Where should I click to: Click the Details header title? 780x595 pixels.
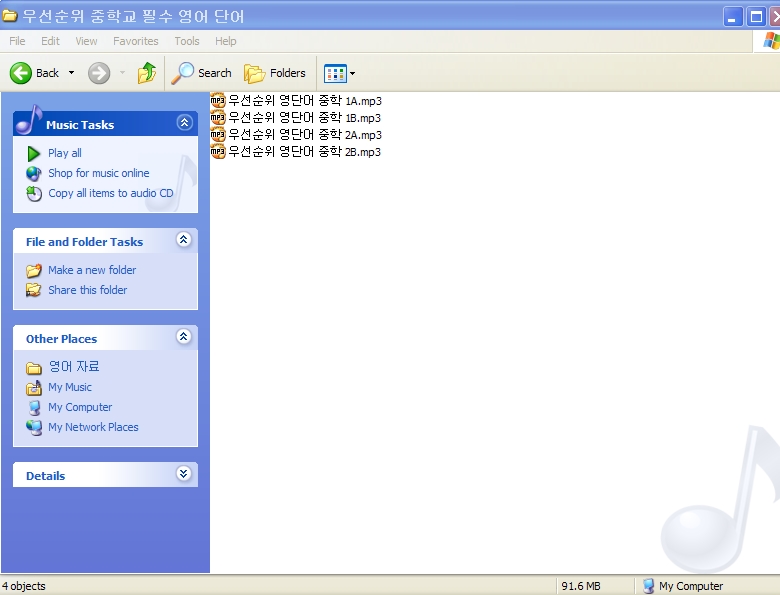tap(45, 476)
